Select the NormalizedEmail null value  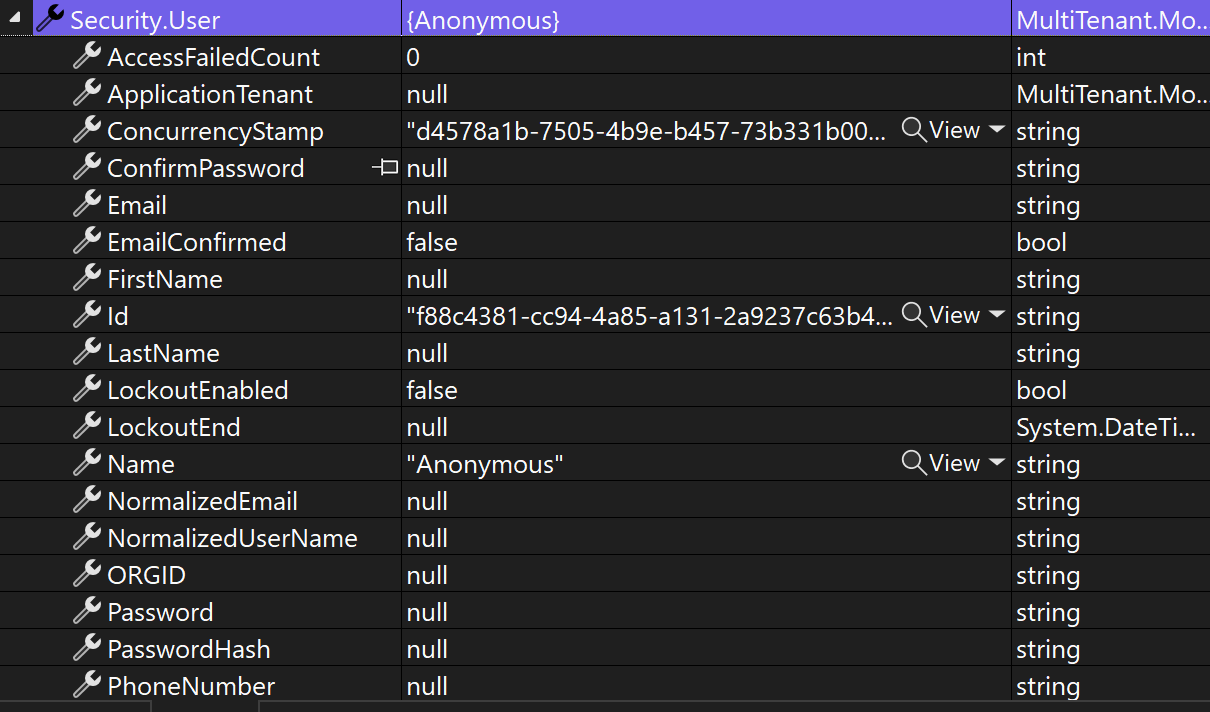coord(427,501)
